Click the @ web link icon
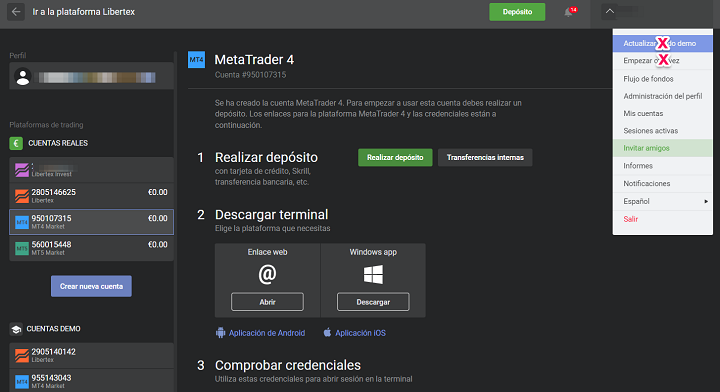 [x=267, y=274]
